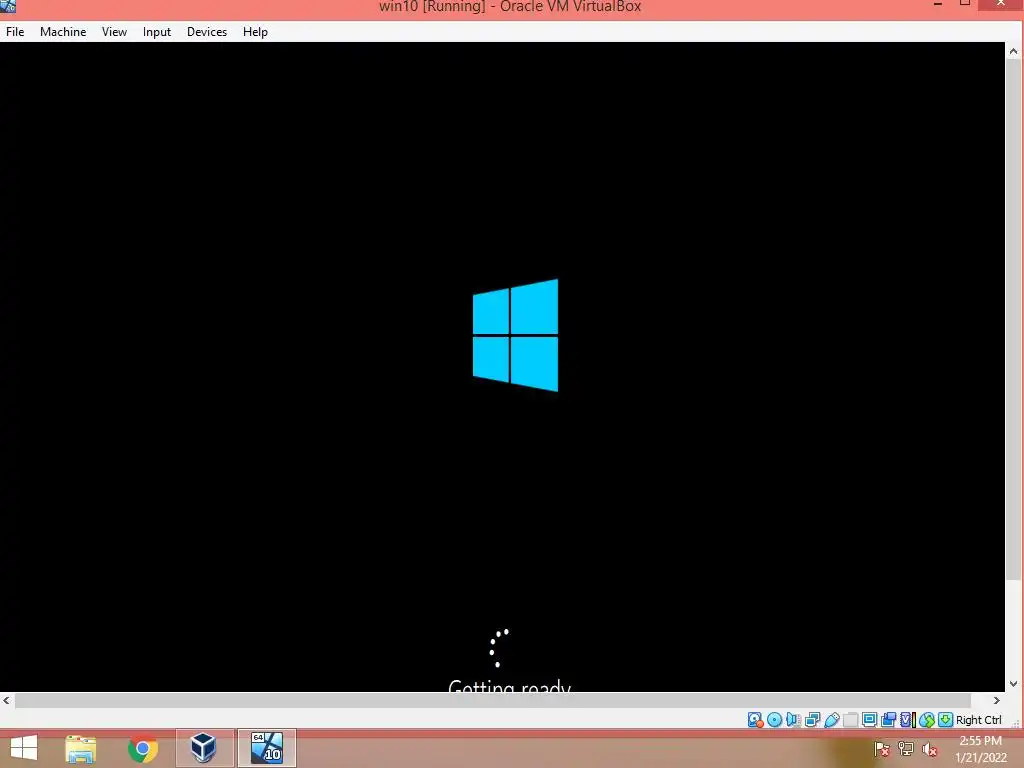Click the recording indicator icon

(x=888, y=720)
